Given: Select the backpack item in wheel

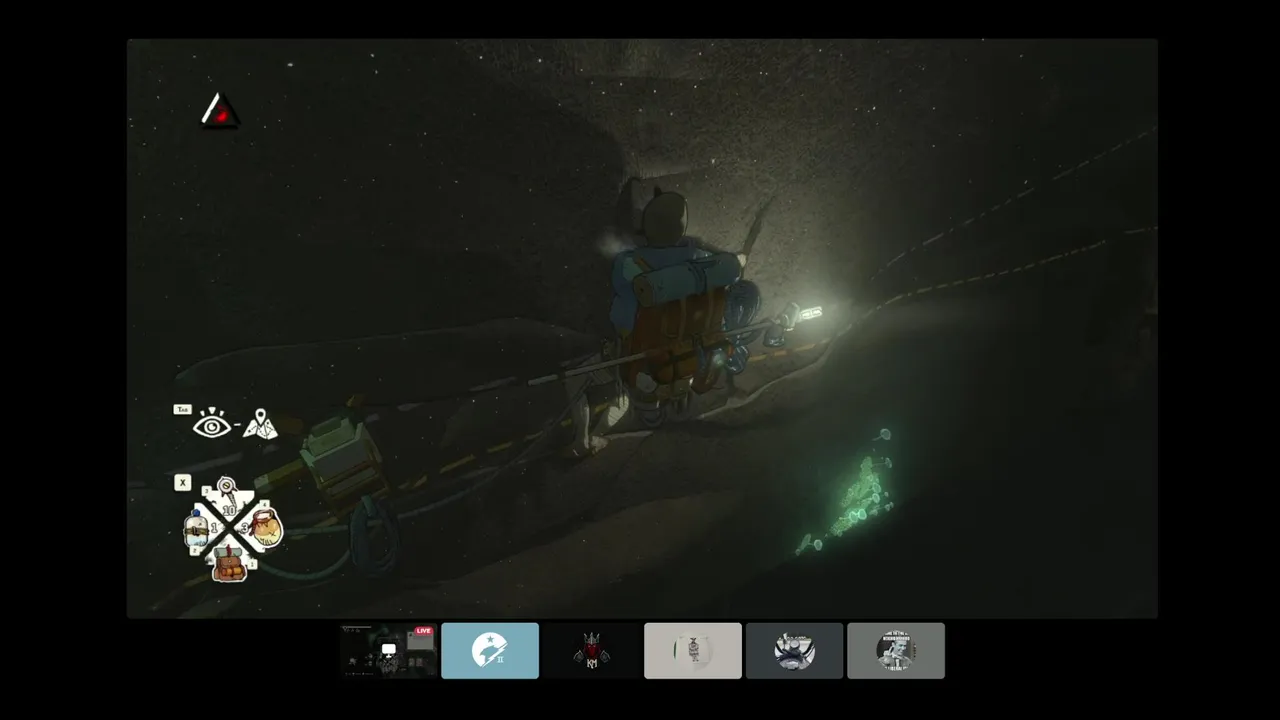Looking at the screenshot, I should point(230,565).
